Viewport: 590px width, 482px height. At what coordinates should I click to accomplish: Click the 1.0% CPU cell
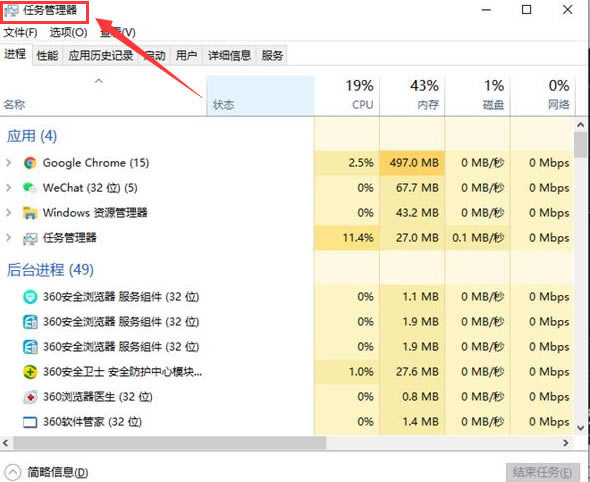(x=347, y=372)
